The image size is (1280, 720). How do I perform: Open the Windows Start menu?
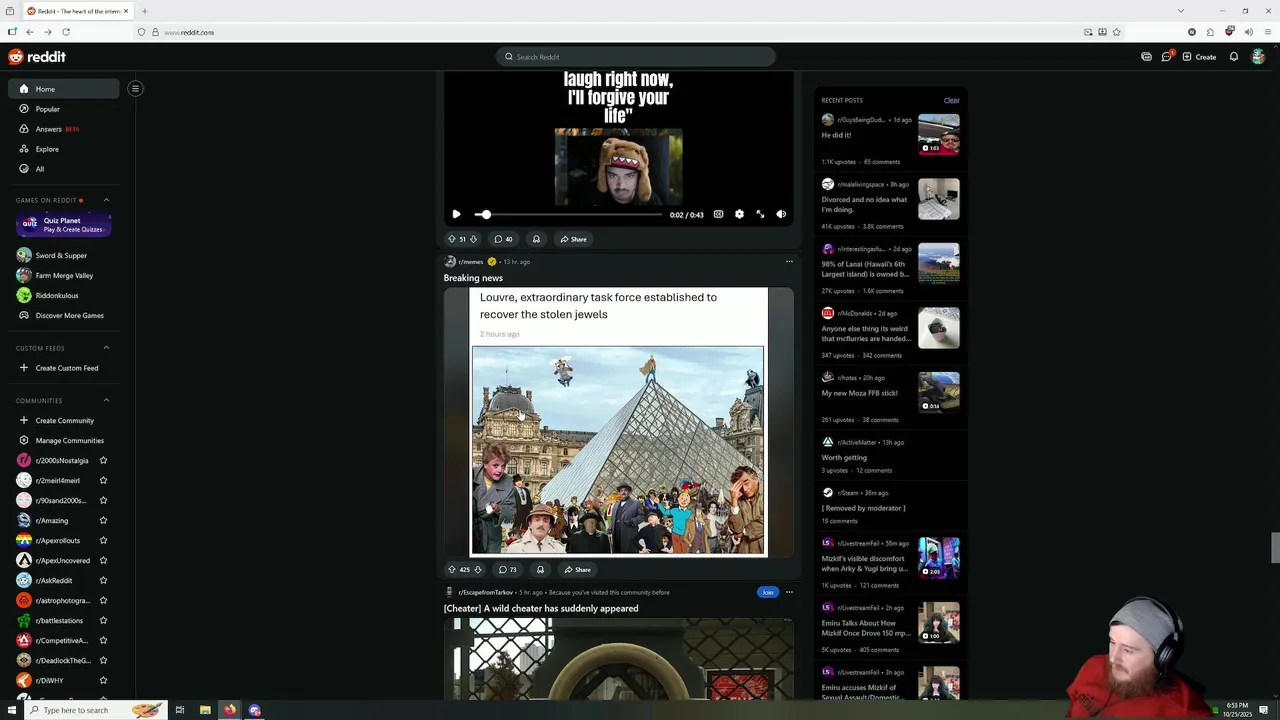pyautogui.click(x=12, y=710)
